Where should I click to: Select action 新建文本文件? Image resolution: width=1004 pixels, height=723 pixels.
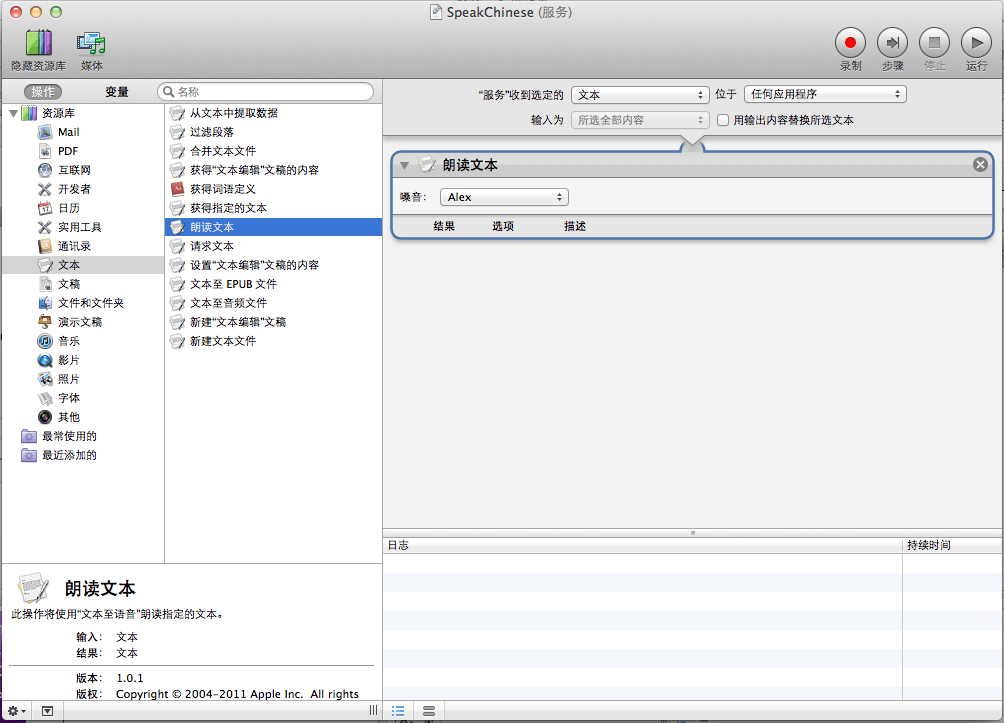(273, 341)
